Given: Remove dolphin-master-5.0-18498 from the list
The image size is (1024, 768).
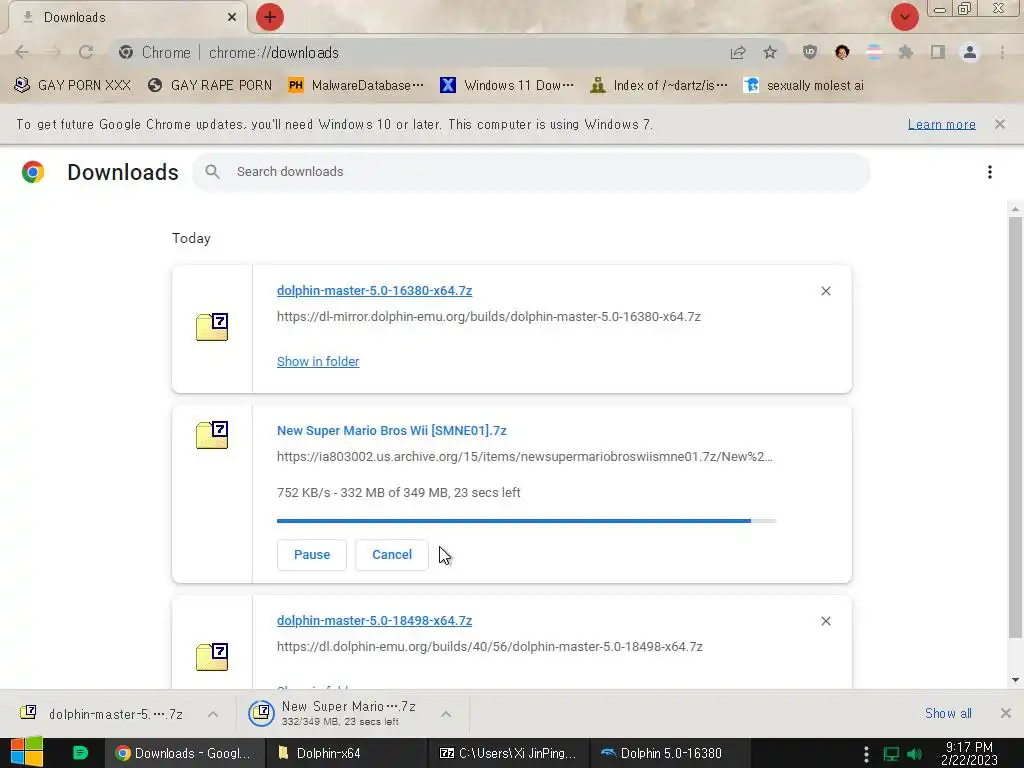Looking at the screenshot, I should 825,621.
